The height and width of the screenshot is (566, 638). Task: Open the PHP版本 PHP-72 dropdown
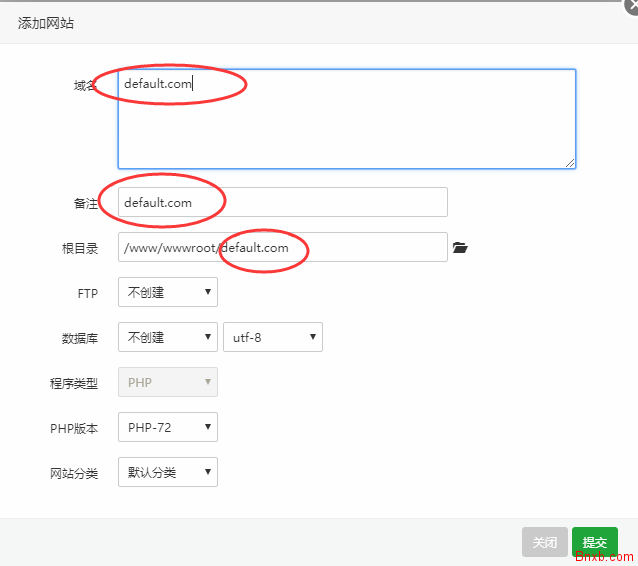coord(168,427)
